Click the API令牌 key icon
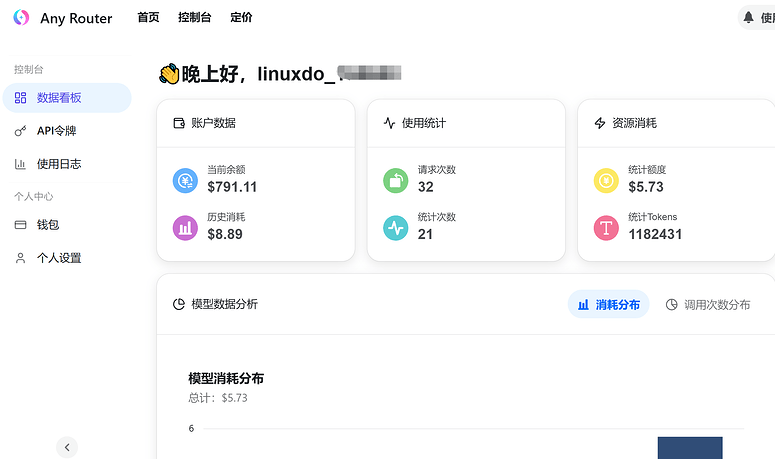 [x=20, y=131]
